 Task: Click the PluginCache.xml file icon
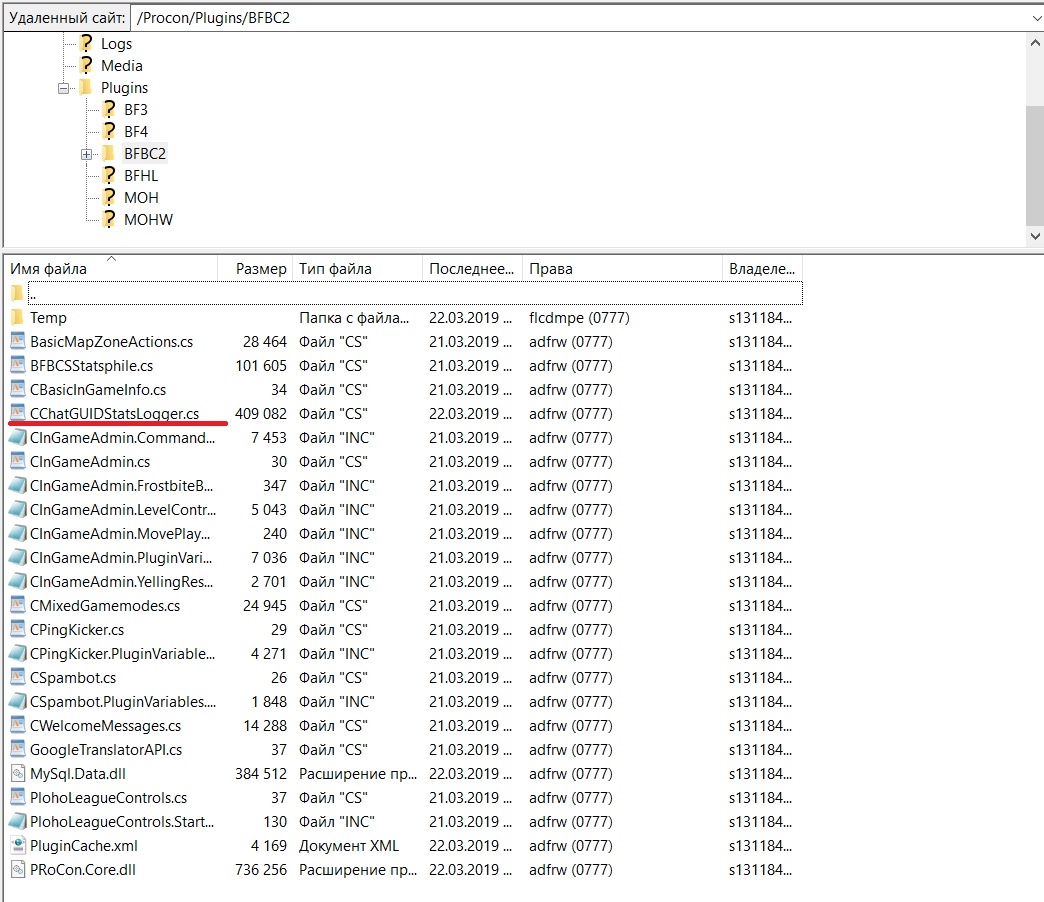(18, 845)
